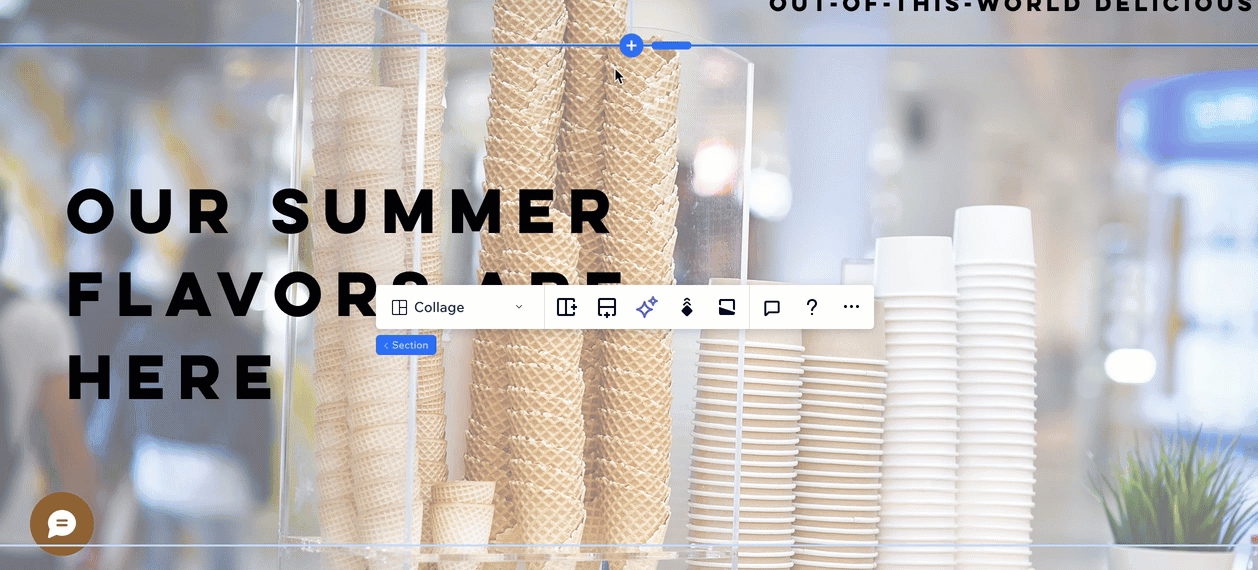Open the section background settings icon
1258x570 pixels.
click(727, 307)
